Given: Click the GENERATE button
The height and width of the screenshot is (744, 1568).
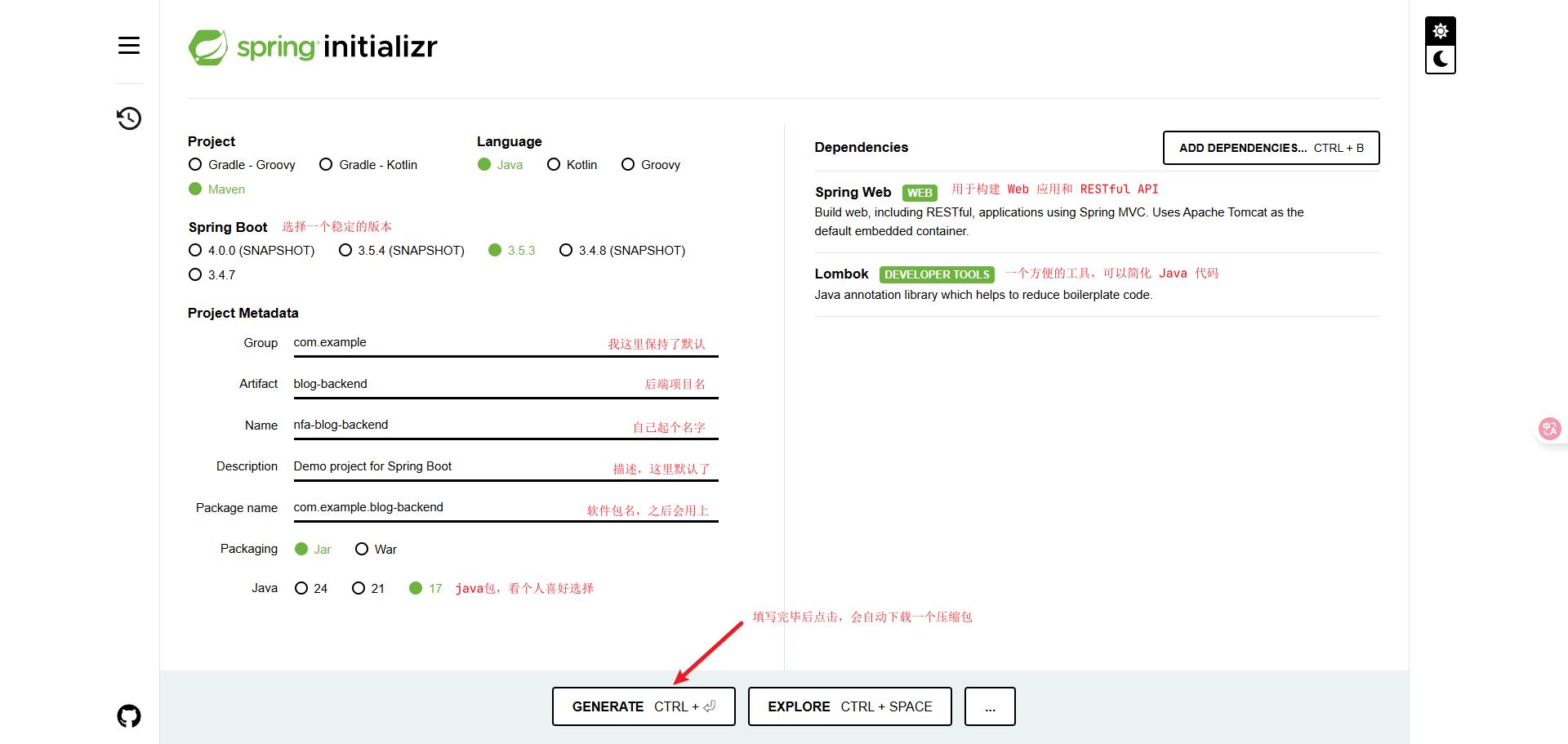Looking at the screenshot, I should tap(644, 706).
